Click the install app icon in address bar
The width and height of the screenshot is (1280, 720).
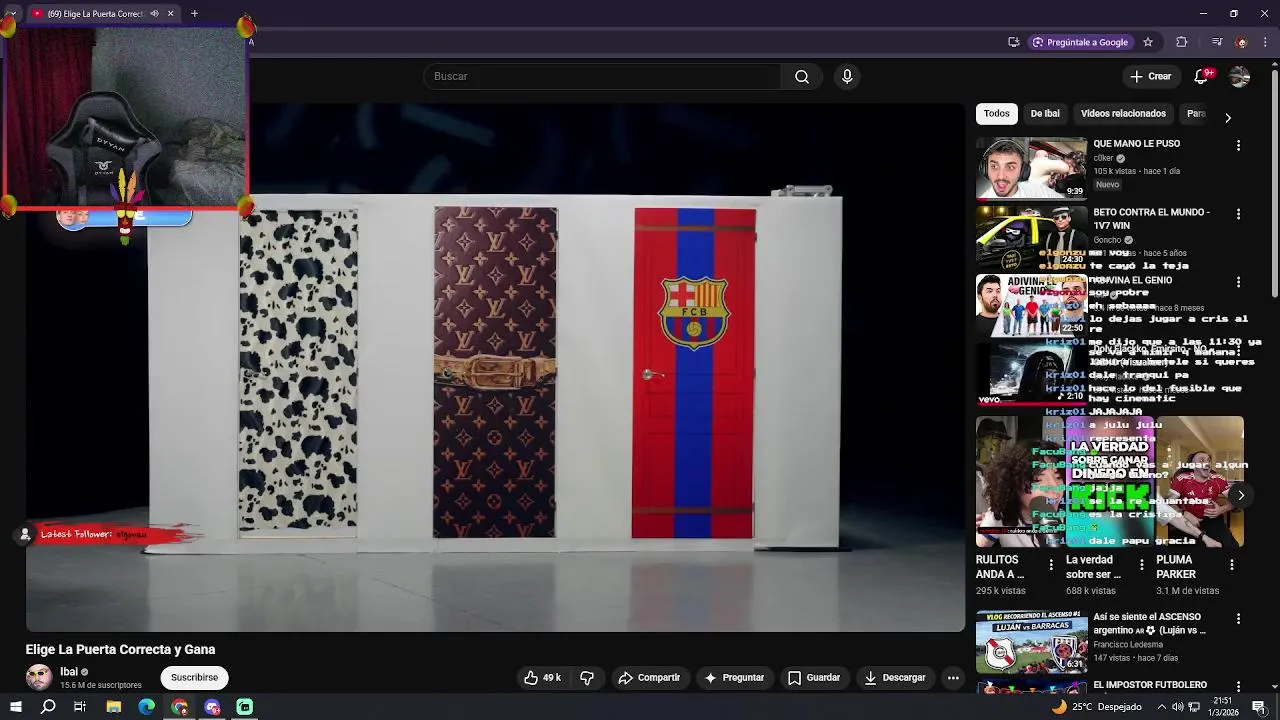1013,42
